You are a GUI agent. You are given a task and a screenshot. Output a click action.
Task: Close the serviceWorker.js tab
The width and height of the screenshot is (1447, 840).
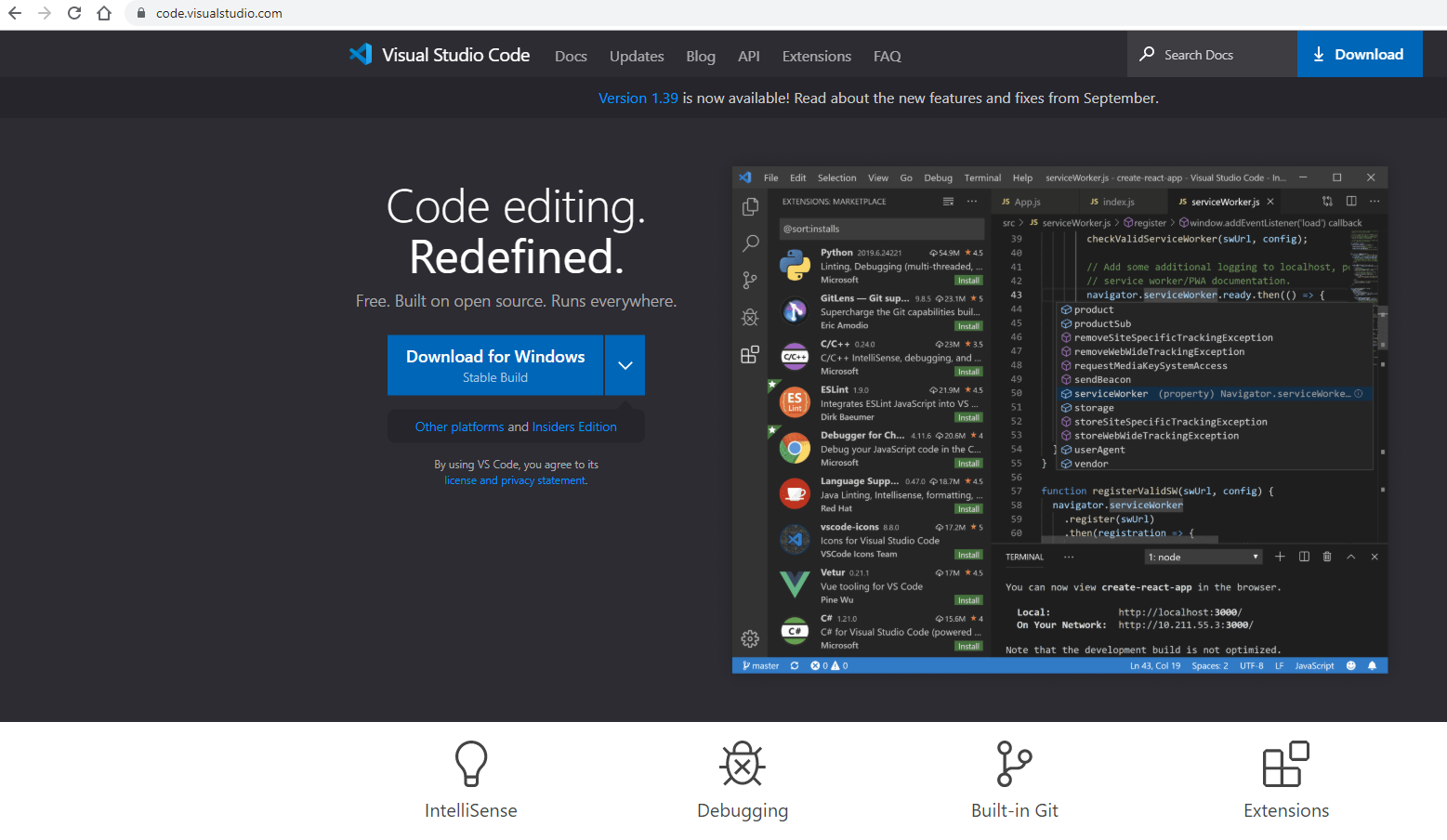1270,202
